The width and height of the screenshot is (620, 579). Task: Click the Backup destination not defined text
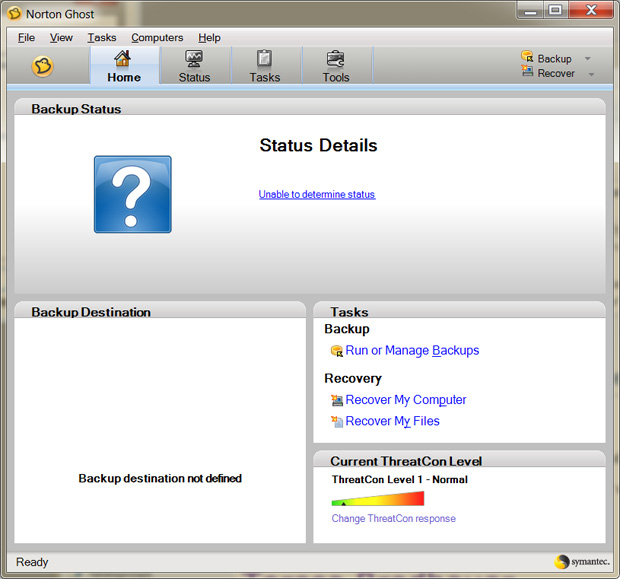[160, 478]
